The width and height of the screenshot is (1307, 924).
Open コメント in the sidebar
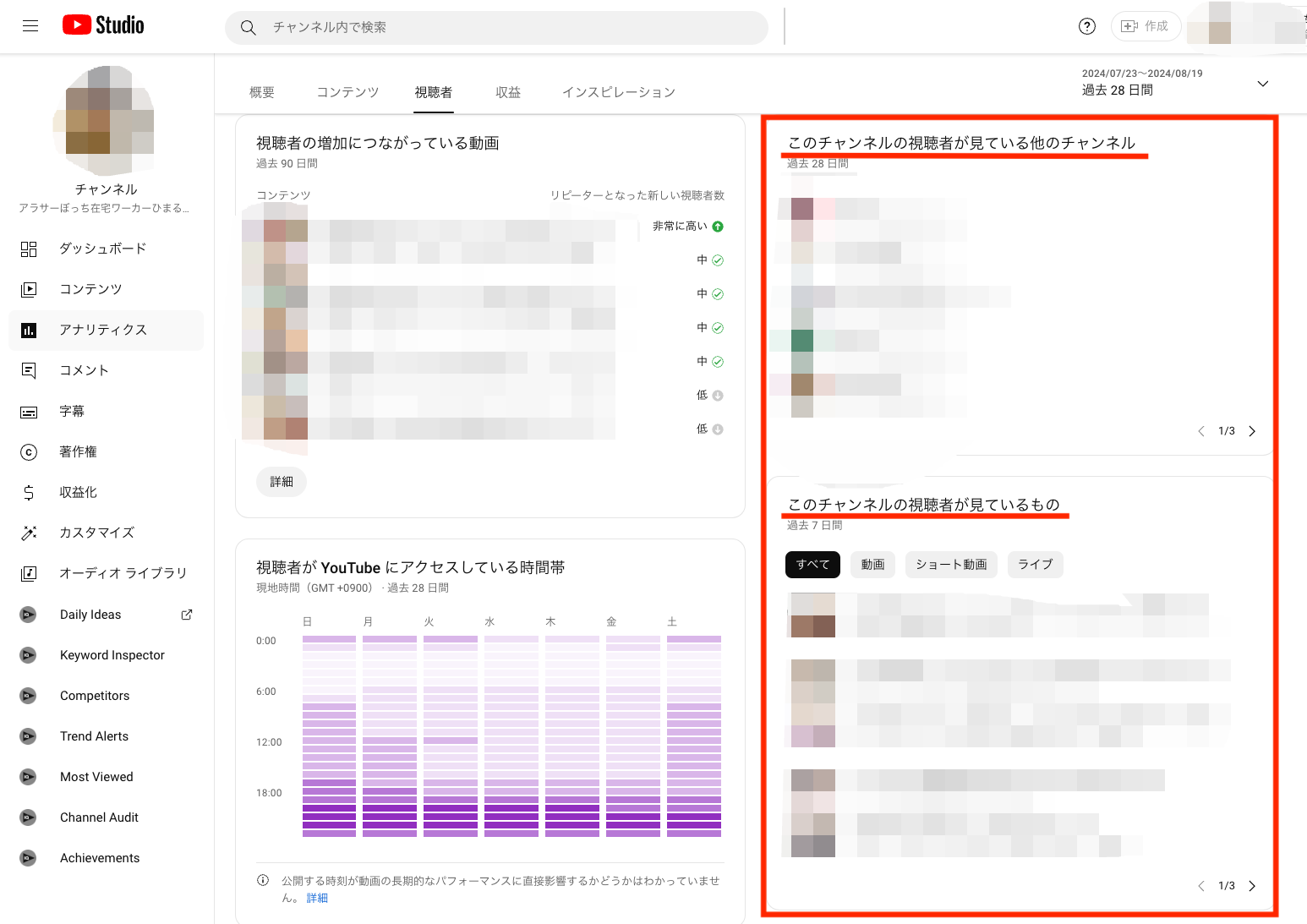pyautogui.click(x=106, y=370)
